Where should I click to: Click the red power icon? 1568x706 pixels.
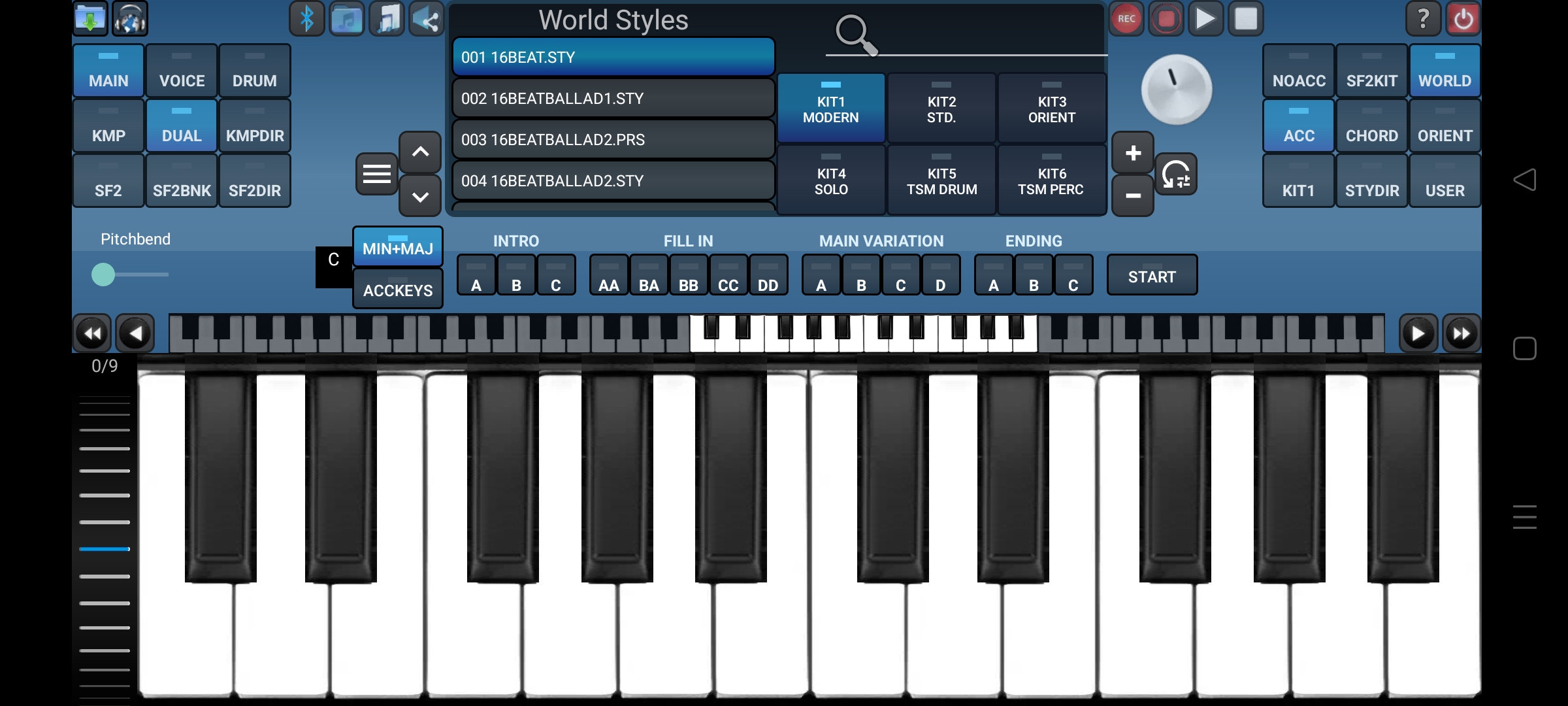pos(1463,19)
